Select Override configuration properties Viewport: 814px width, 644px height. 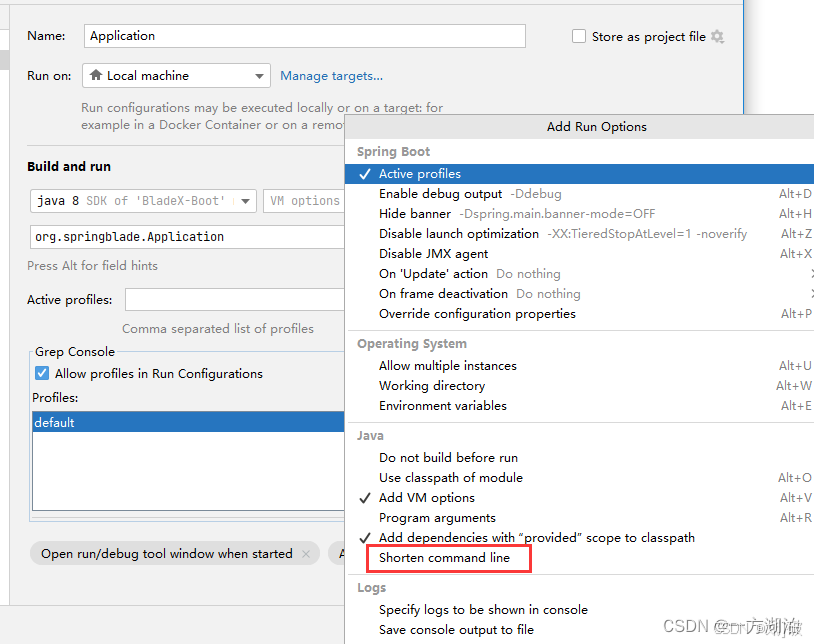tap(579, 314)
